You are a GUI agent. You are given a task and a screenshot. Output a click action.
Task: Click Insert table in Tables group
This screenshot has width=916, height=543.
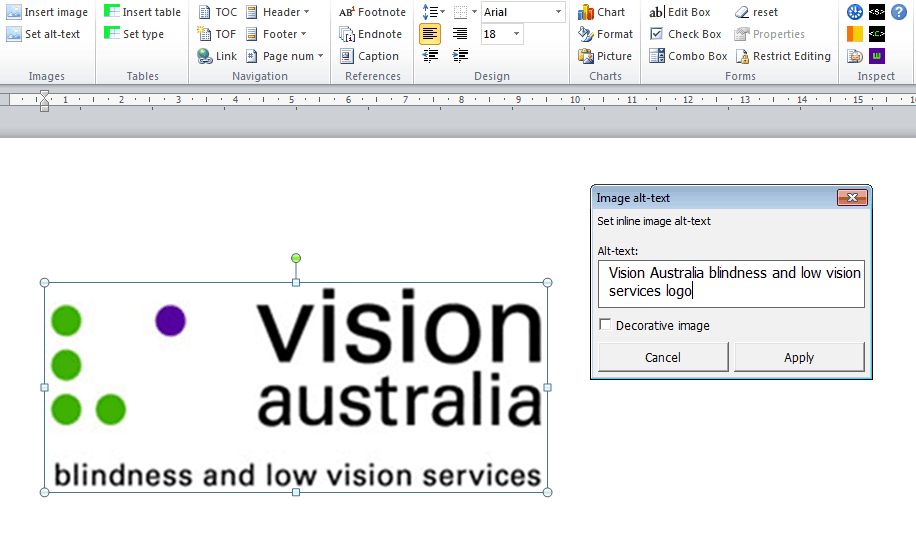142,12
